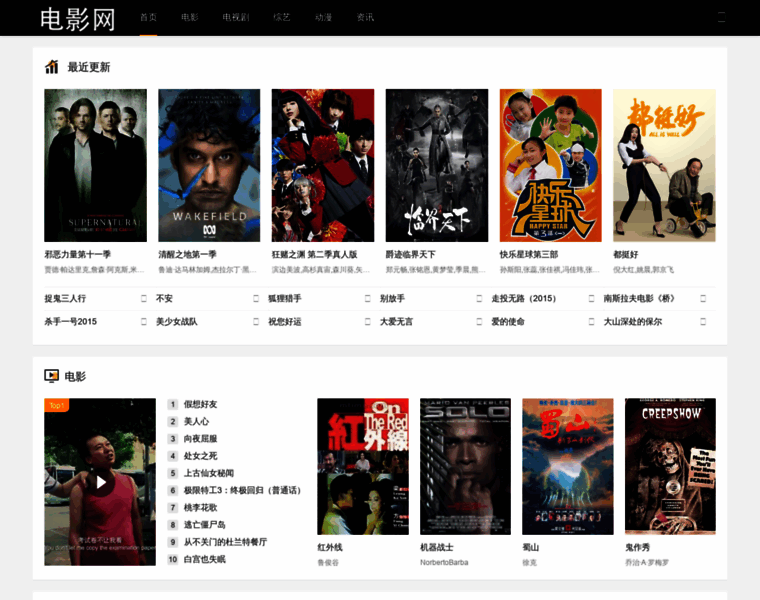Open the 快乐星球 Happy Star poster

(551, 165)
